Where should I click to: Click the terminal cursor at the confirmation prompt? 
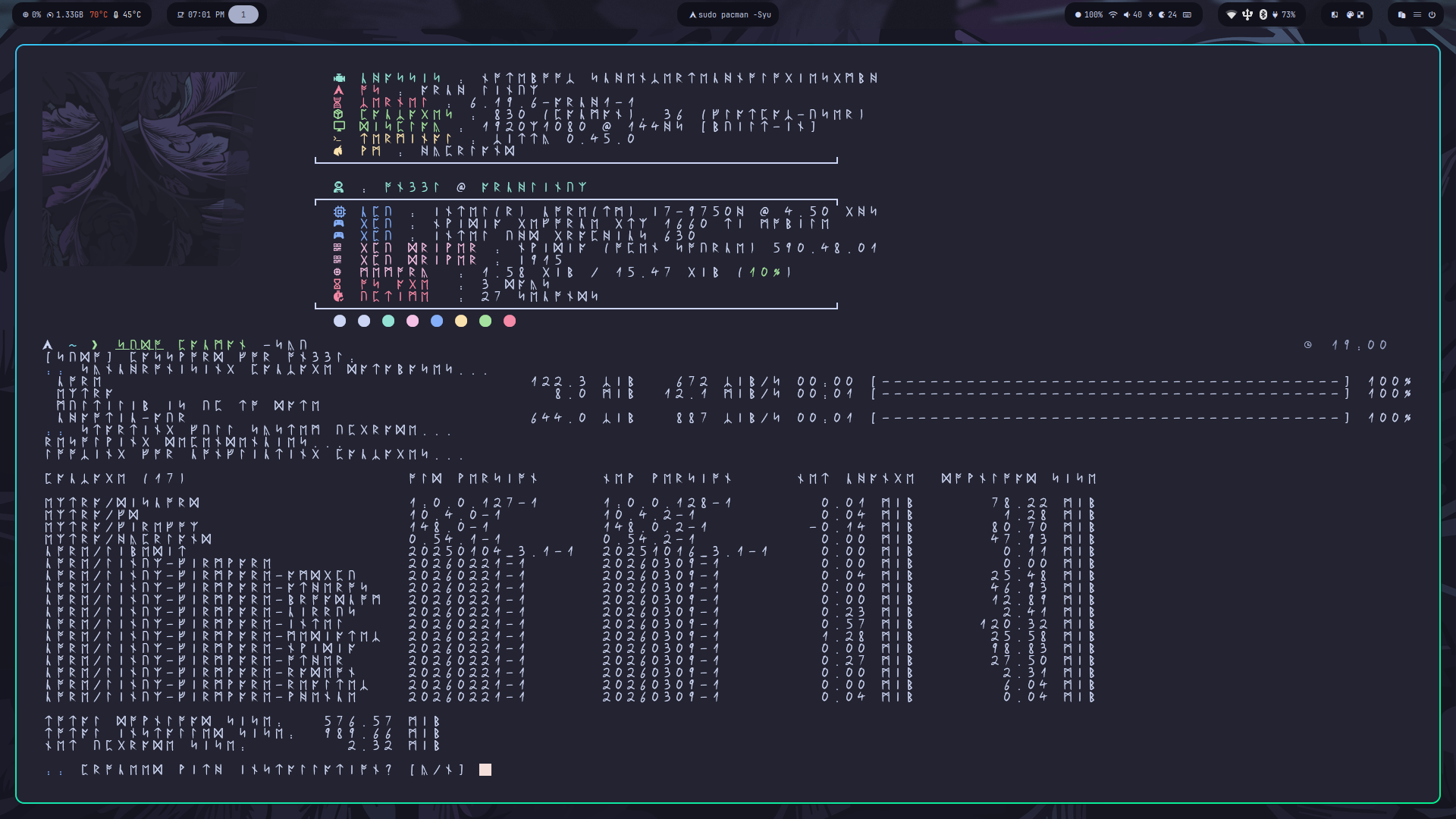[485, 770]
